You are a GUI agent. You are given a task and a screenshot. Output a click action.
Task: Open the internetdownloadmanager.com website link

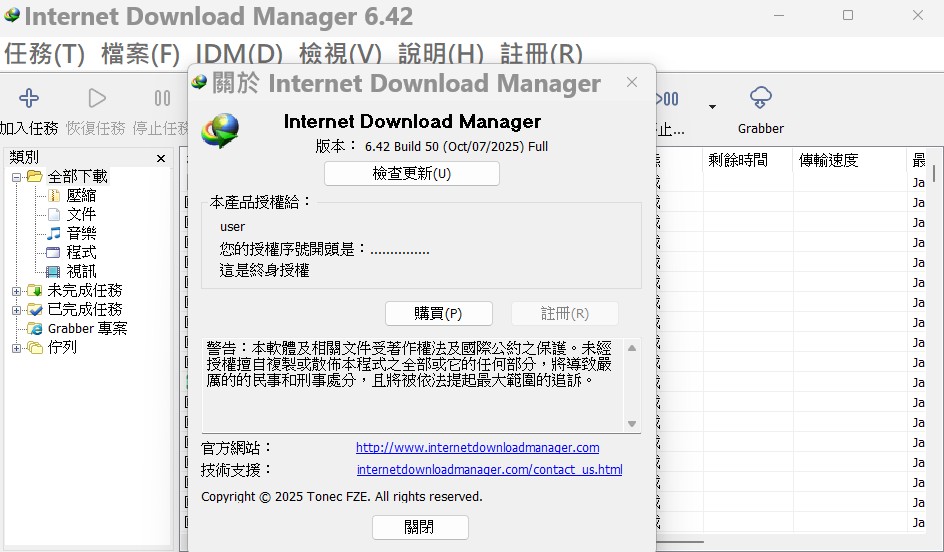(x=477, y=447)
